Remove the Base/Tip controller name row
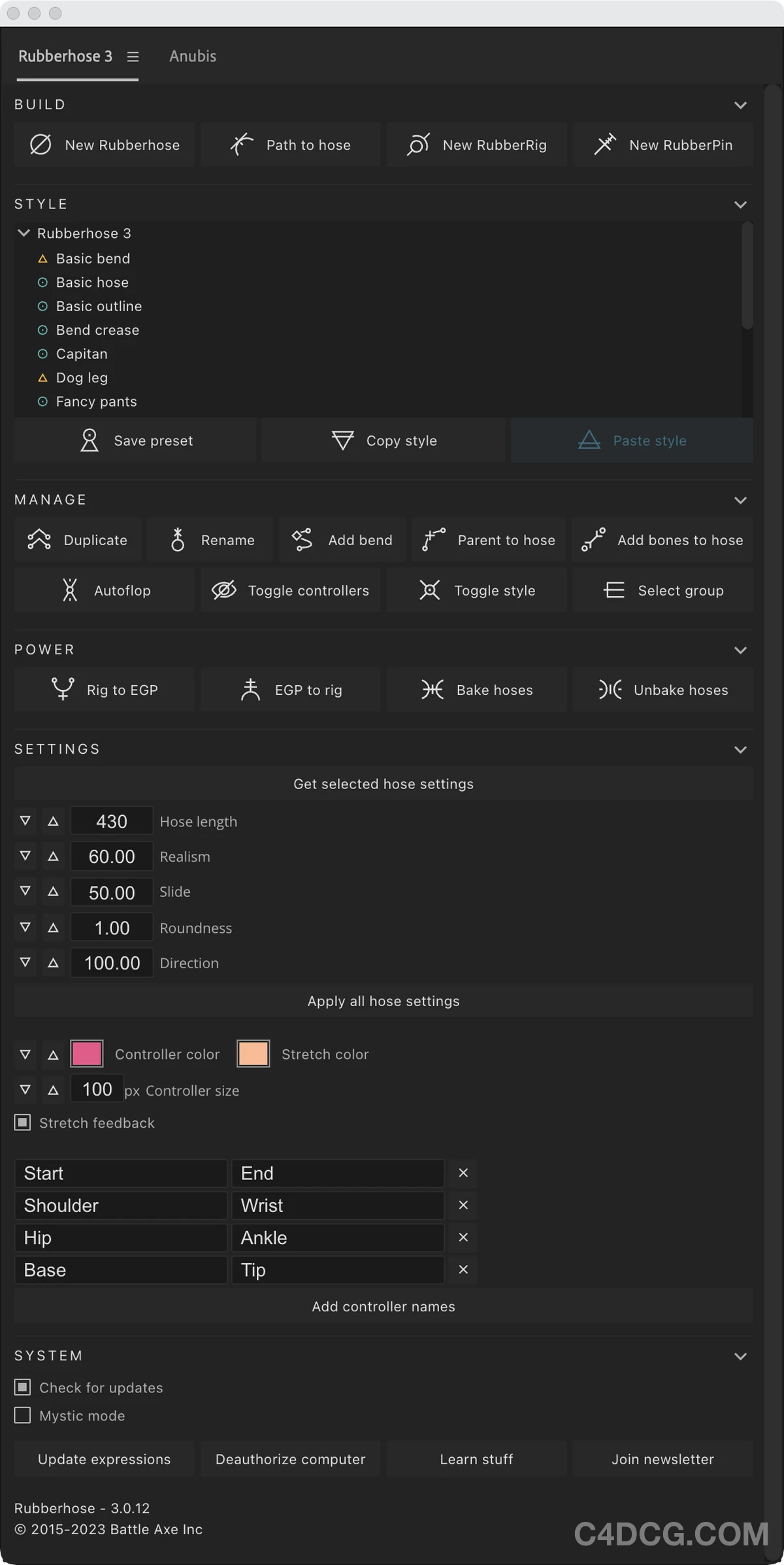Viewport: 784px width, 1565px height. pos(463,1269)
